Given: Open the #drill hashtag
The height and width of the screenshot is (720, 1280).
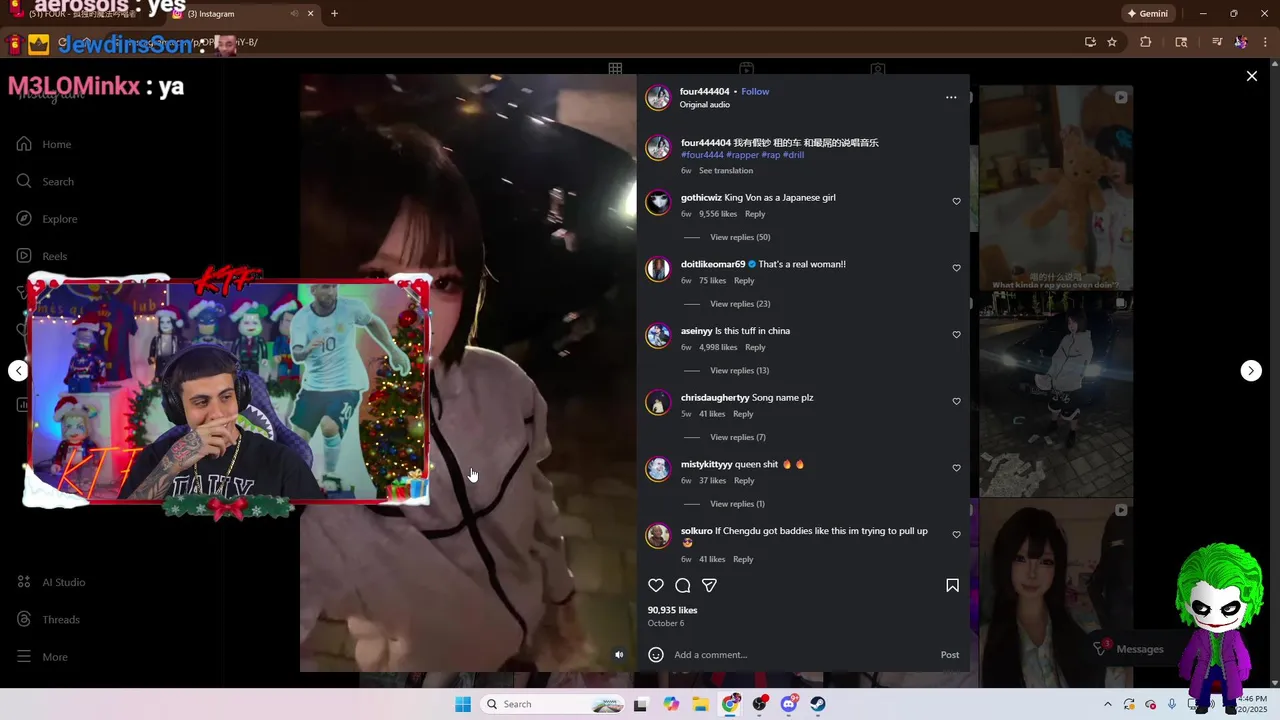Looking at the screenshot, I should point(793,155).
